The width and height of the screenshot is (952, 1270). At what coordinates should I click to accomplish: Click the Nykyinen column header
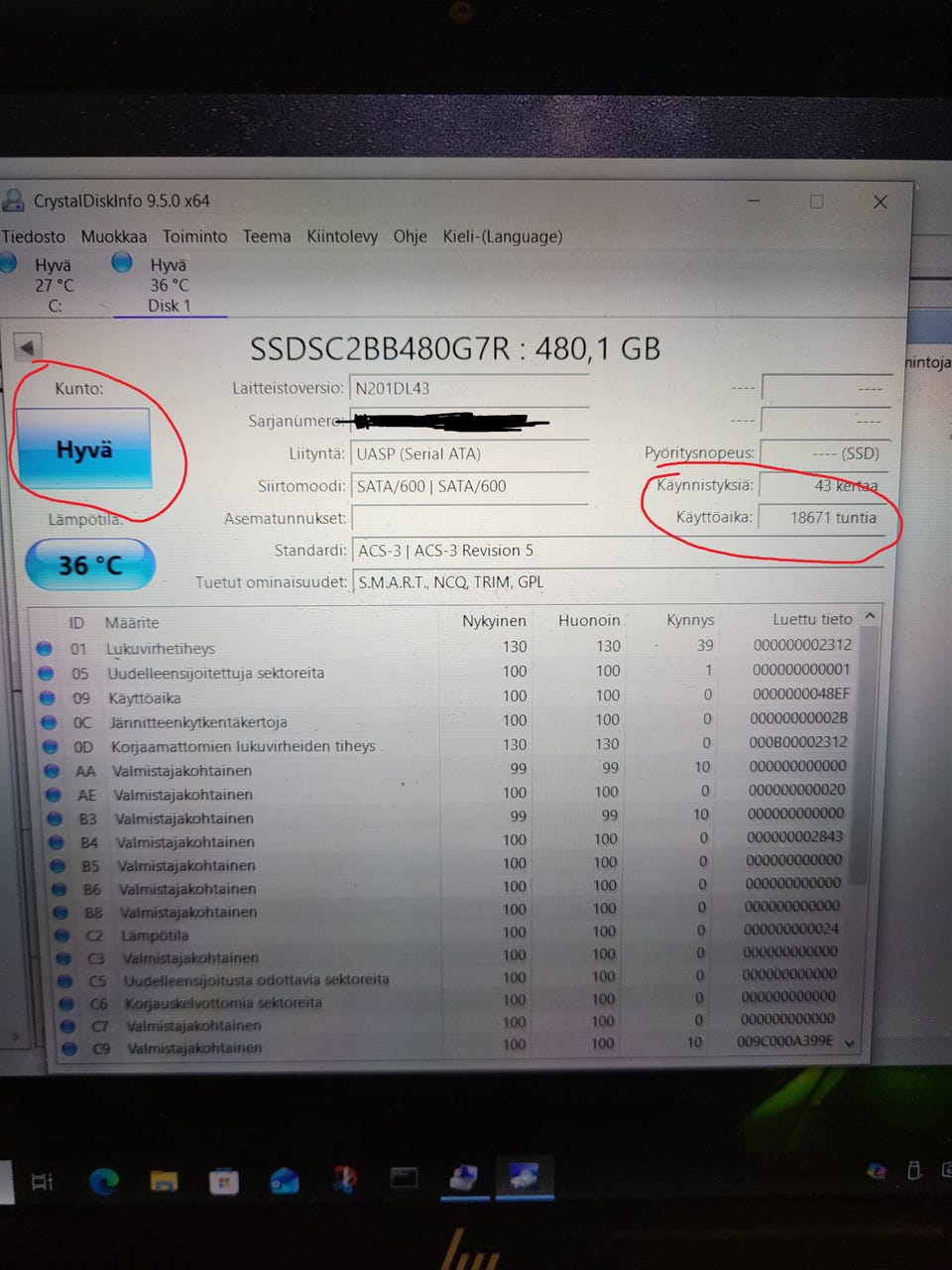494,620
